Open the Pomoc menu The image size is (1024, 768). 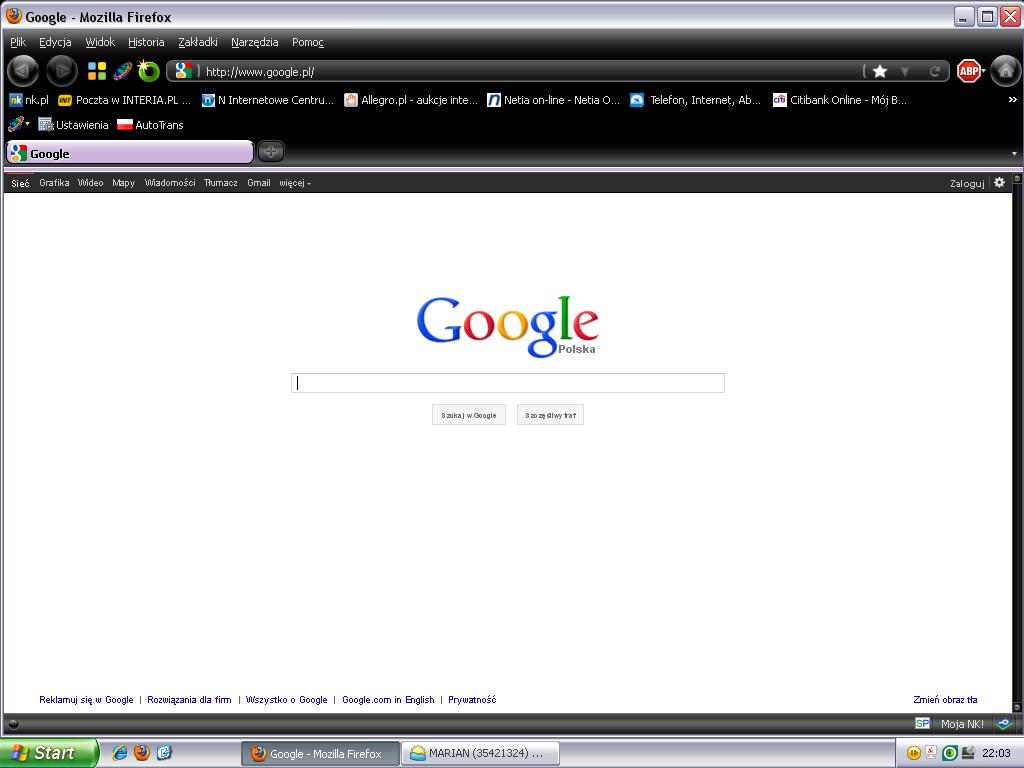point(308,42)
